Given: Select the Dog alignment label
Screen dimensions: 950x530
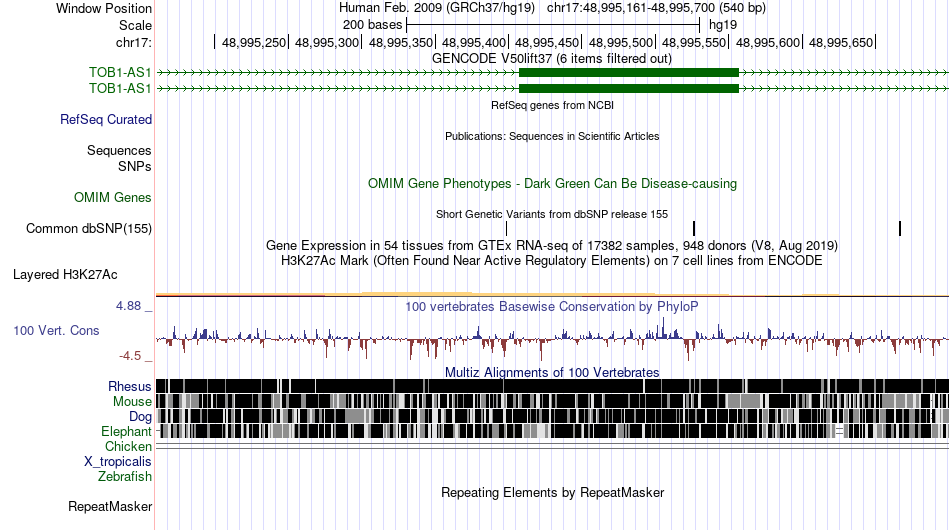Looking at the screenshot, I should 140,417.
